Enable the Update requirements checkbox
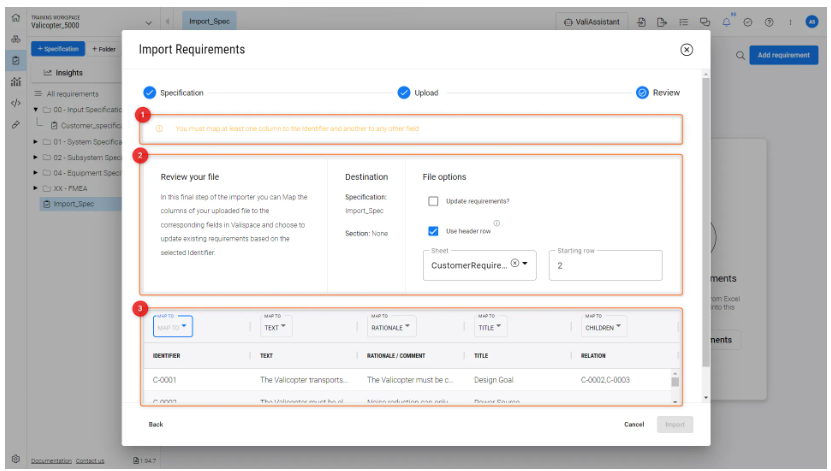831x471 pixels. (433, 201)
